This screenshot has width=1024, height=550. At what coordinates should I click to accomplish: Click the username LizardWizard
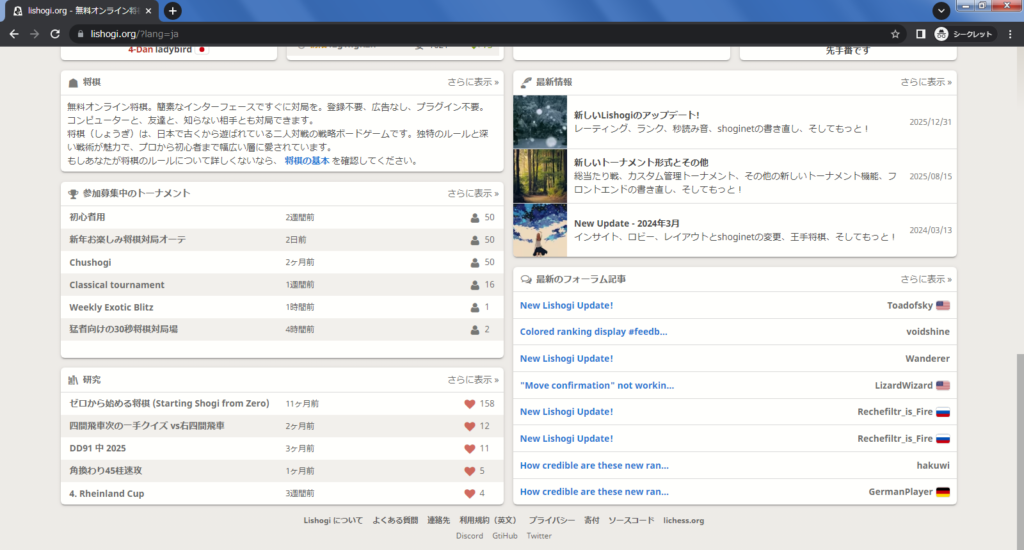click(x=903, y=385)
